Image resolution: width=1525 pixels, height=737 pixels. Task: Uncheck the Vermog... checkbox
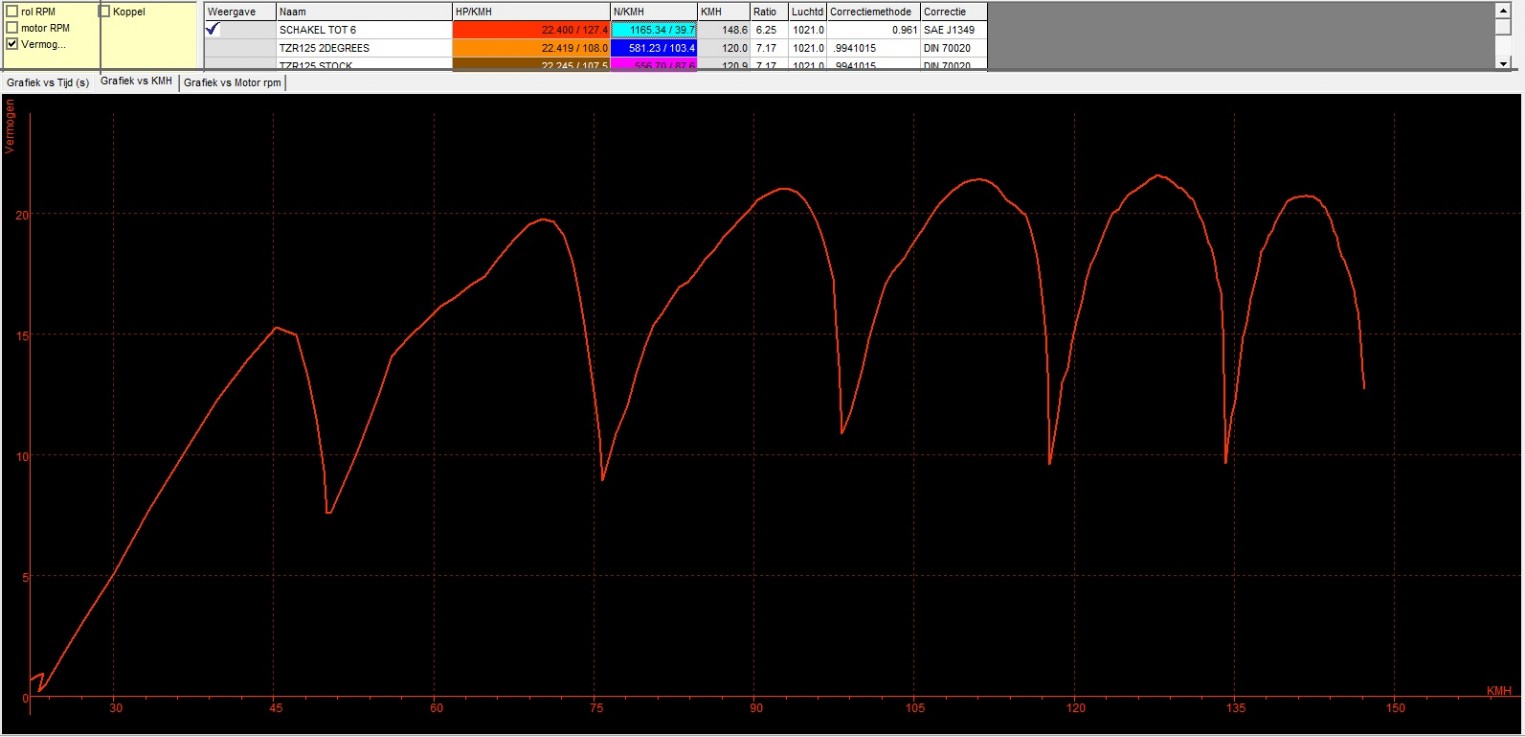12,44
